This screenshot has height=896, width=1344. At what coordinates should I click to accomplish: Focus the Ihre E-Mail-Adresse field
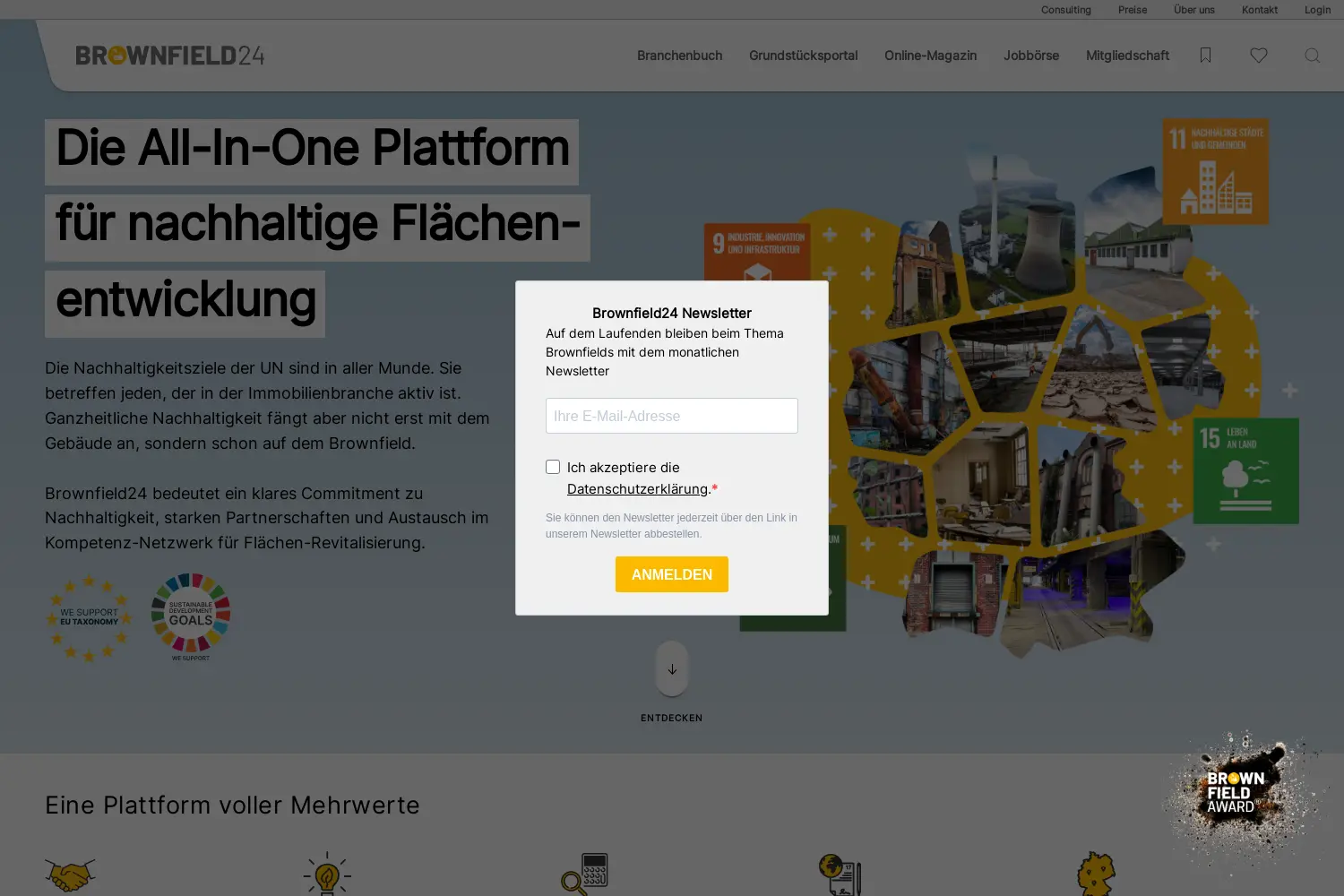click(x=672, y=416)
